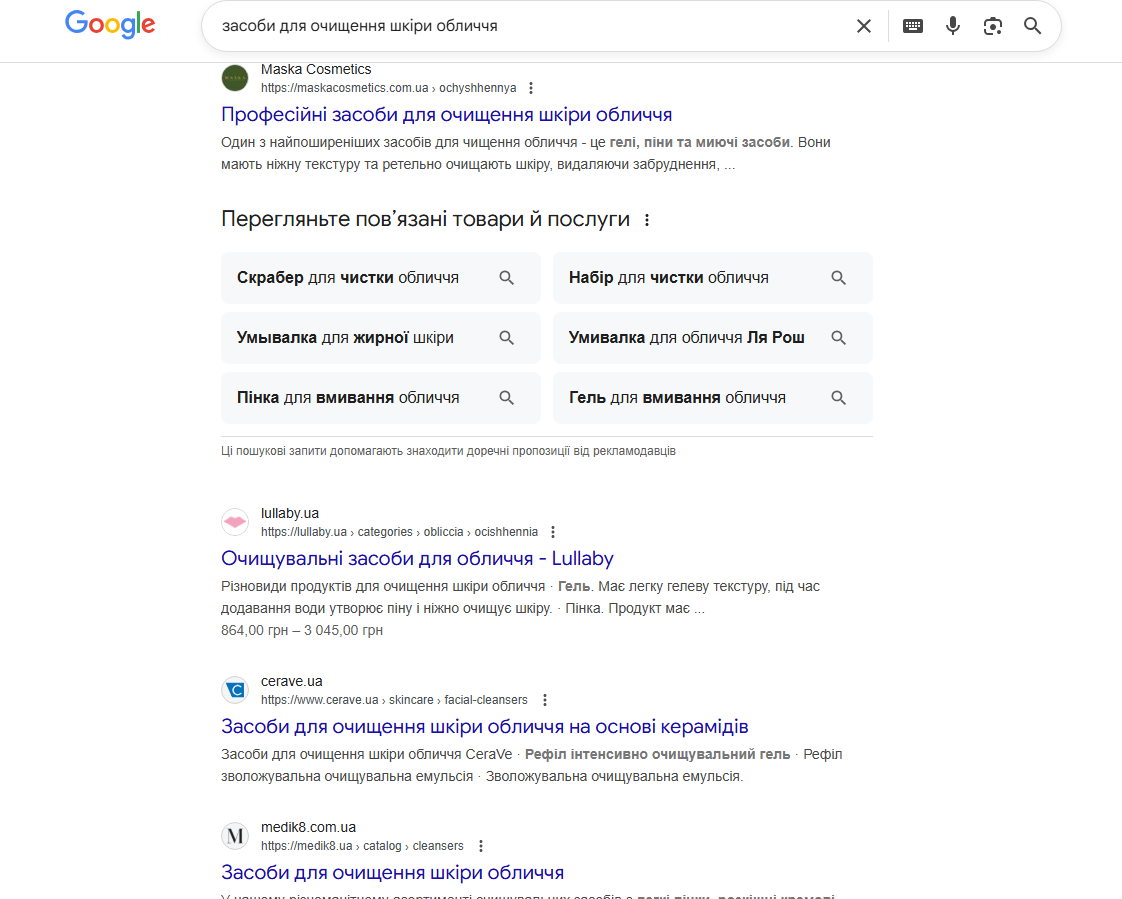Open the options menu for the Maska Cosmetics result
This screenshot has height=899, width=1122.
tap(530, 88)
